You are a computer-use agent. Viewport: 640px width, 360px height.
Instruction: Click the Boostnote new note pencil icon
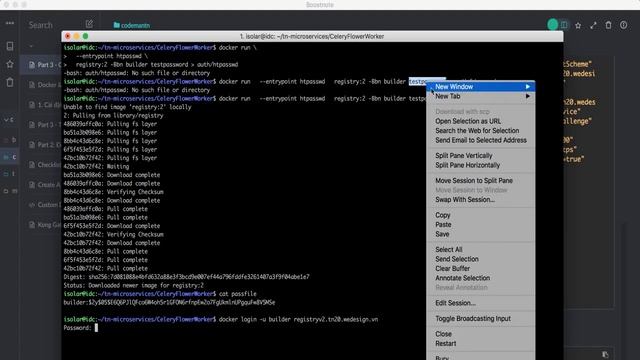coord(89,24)
